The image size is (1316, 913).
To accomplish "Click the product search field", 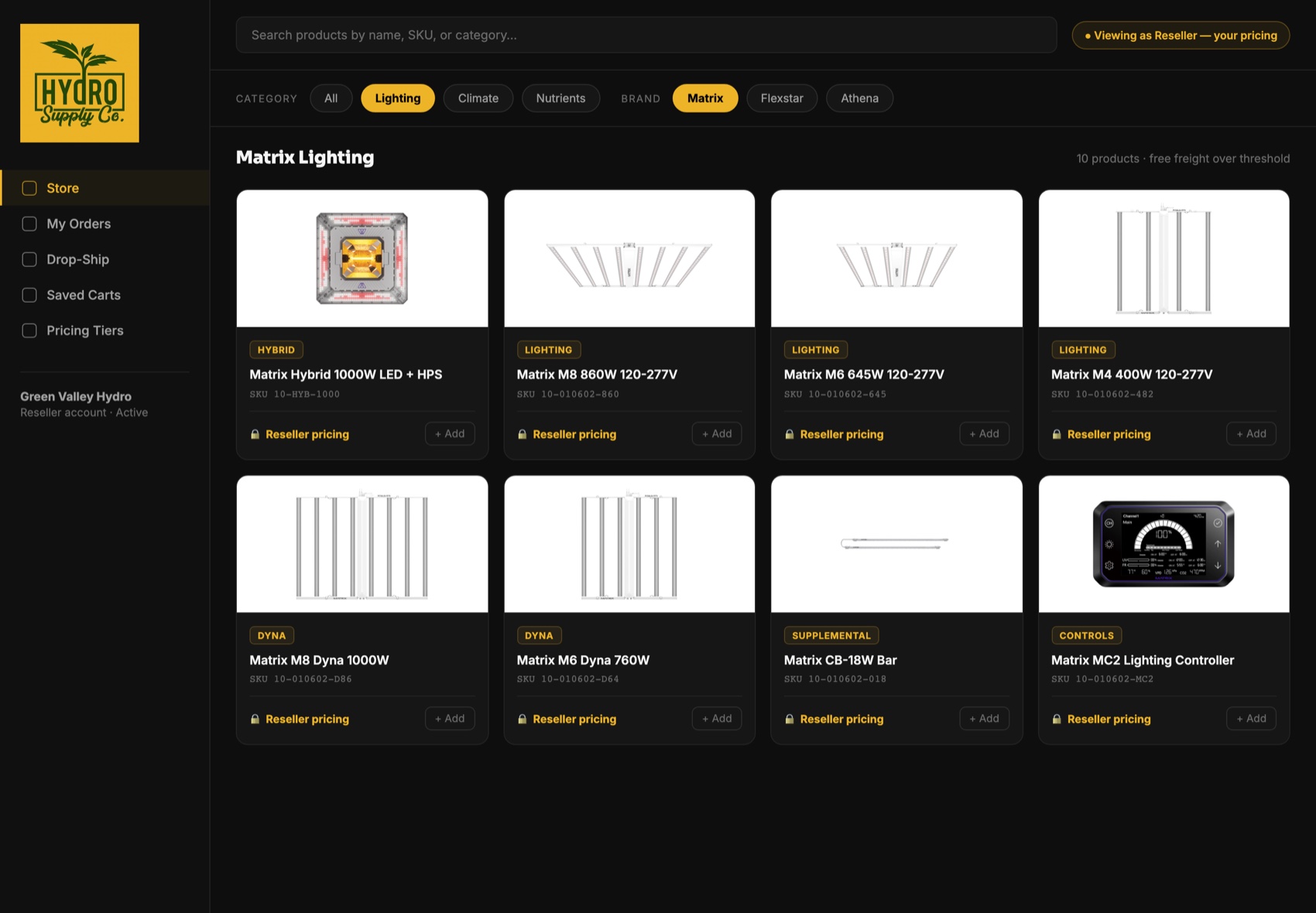I will coord(646,35).
